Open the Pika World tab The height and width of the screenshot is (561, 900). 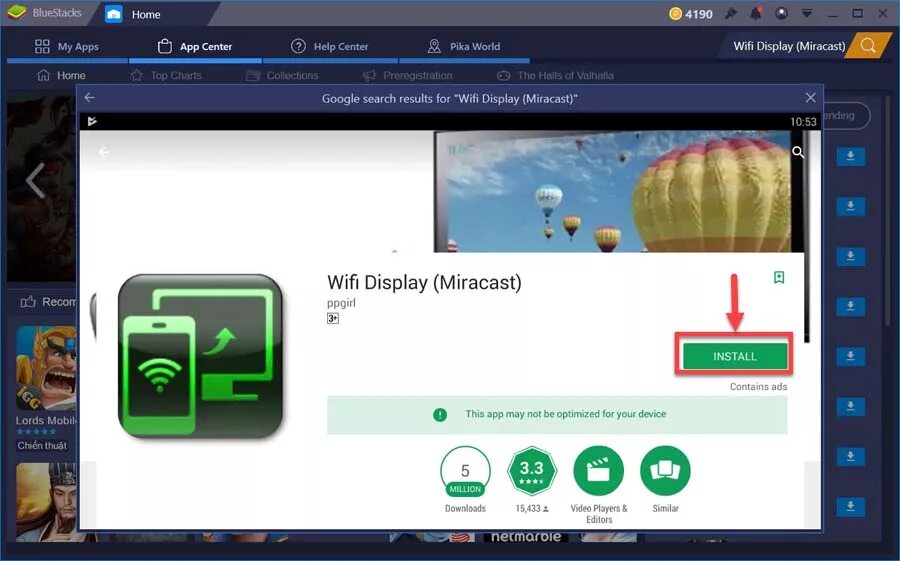(464, 47)
